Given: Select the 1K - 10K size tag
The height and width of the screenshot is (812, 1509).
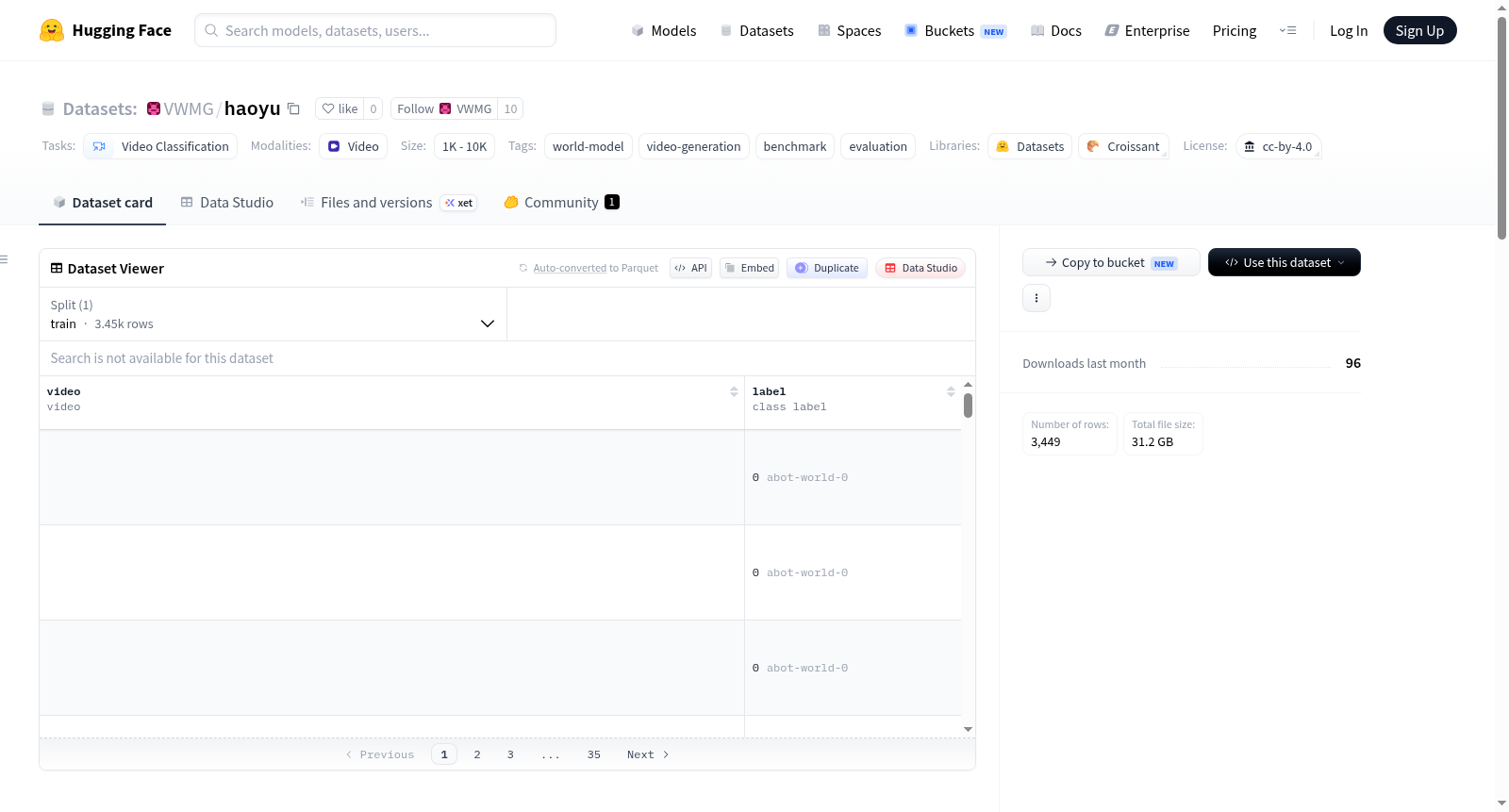Looking at the screenshot, I should click(x=464, y=146).
